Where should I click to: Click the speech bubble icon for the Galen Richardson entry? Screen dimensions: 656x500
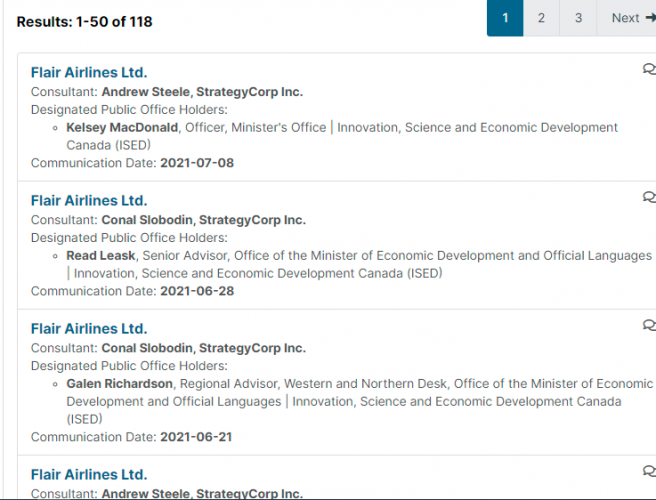coord(649,325)
